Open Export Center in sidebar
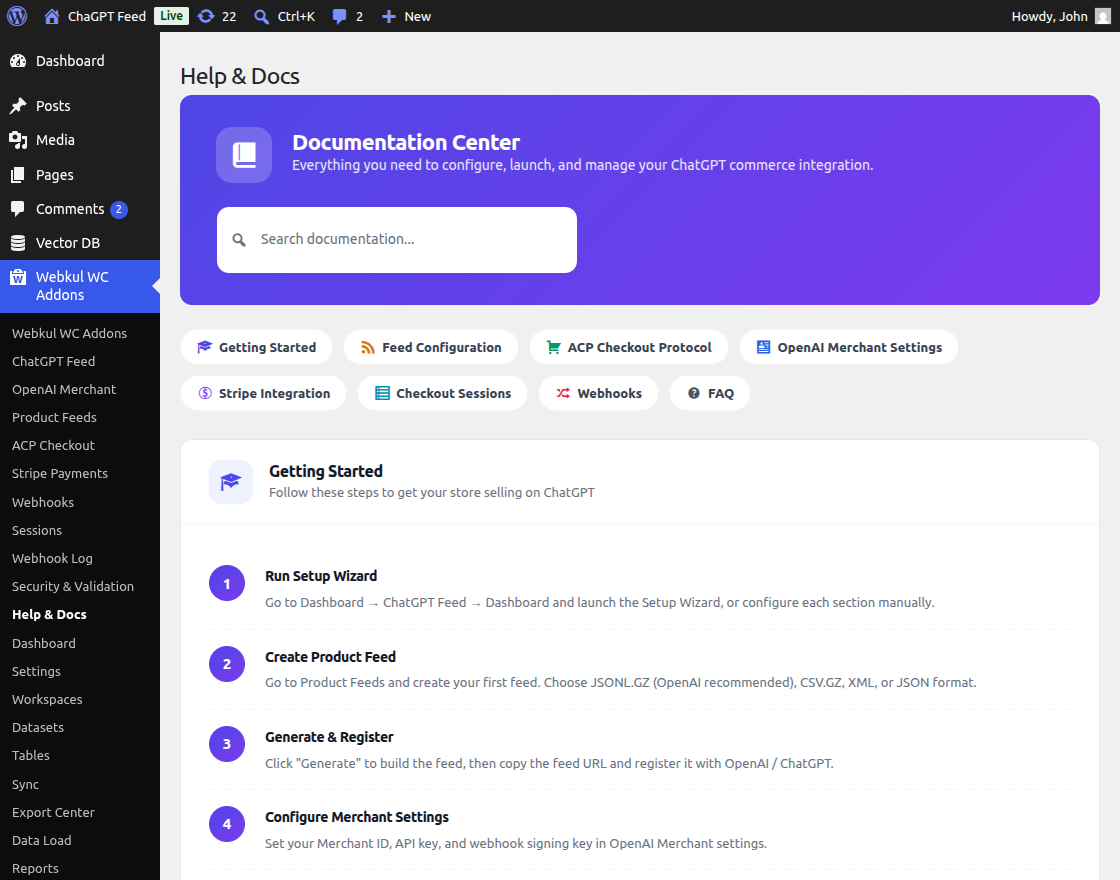This screenshot has height=880, width=1120. [x=53, y=812]
